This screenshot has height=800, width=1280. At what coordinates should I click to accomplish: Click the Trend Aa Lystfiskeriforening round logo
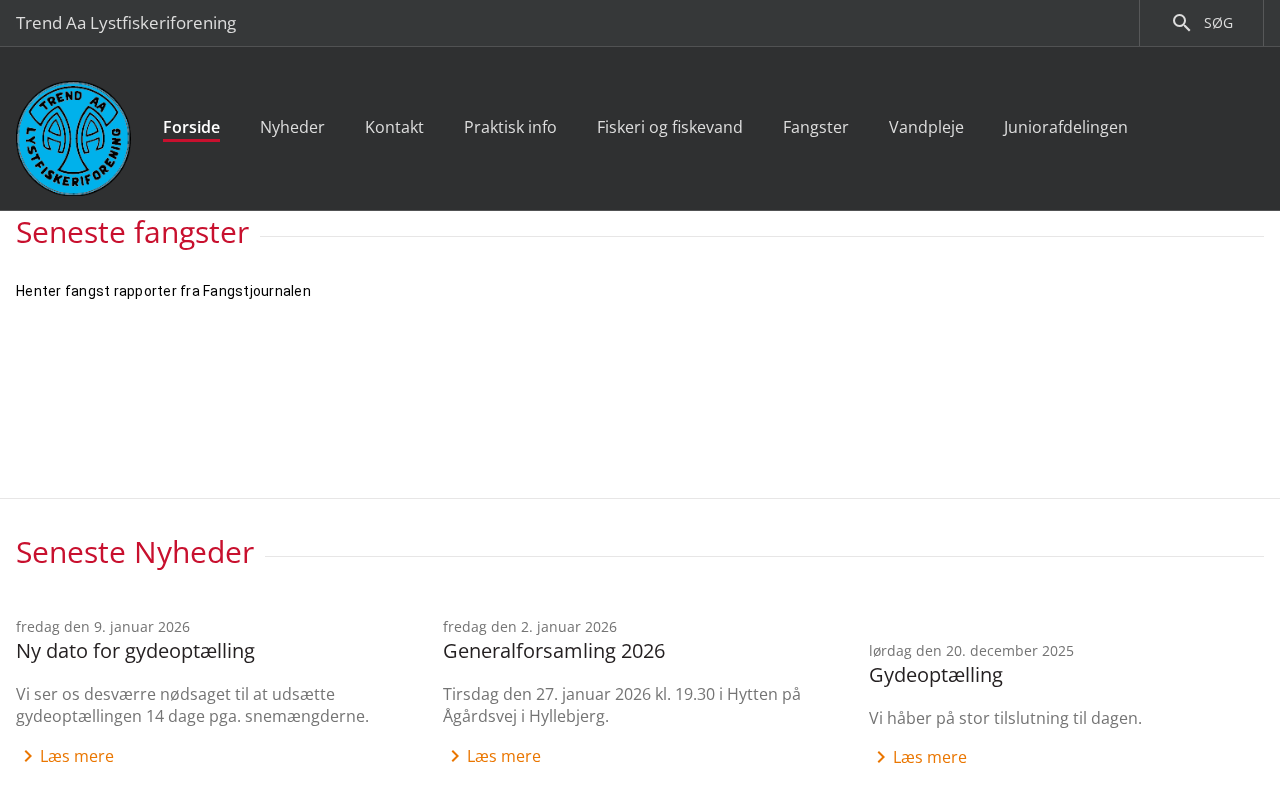[x=73, y=138]
